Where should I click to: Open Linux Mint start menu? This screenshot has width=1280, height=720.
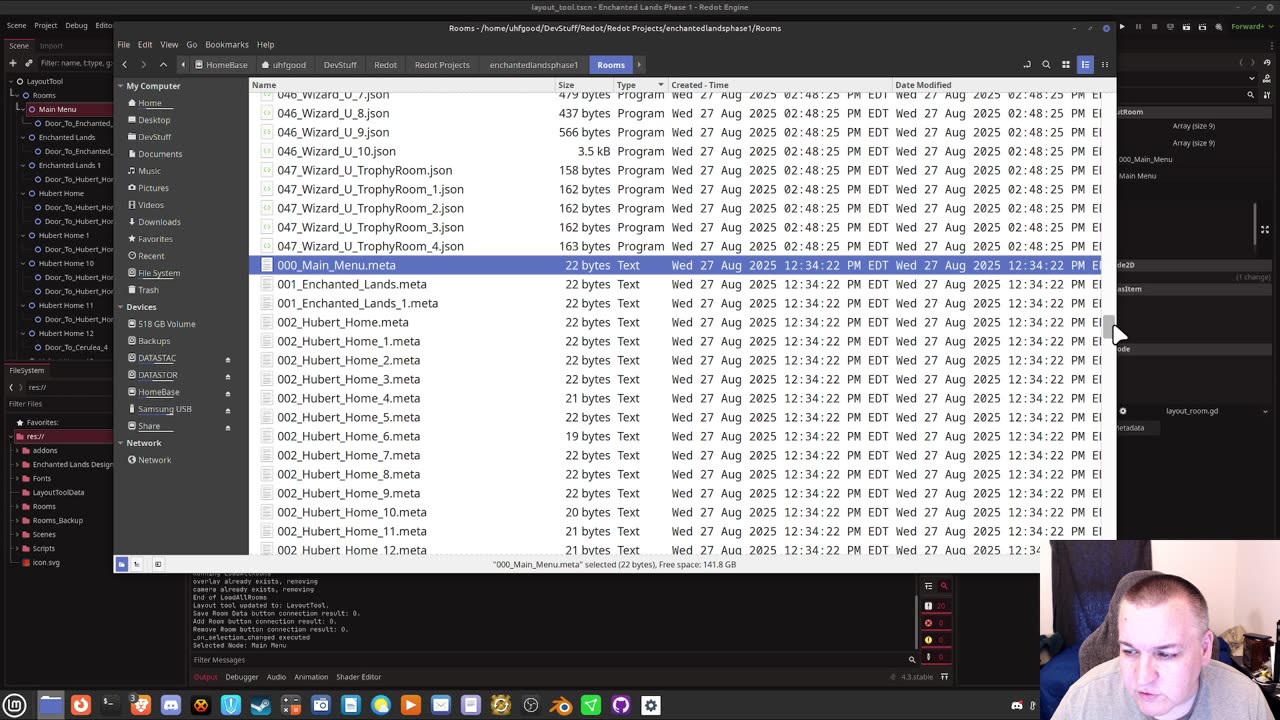pos(15,705)
